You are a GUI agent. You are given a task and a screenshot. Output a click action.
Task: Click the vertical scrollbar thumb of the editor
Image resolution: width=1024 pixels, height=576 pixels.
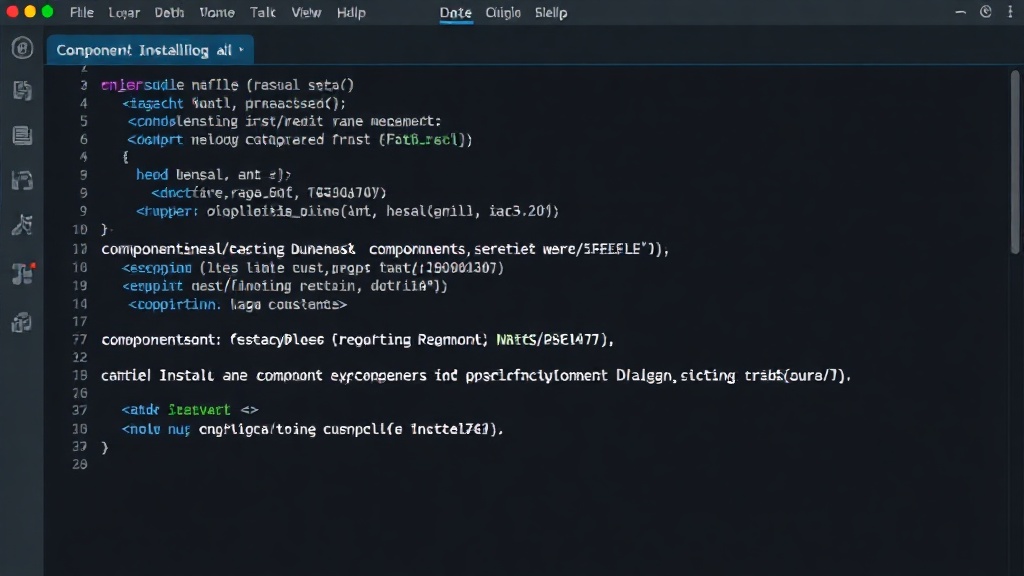[1015, 161]
